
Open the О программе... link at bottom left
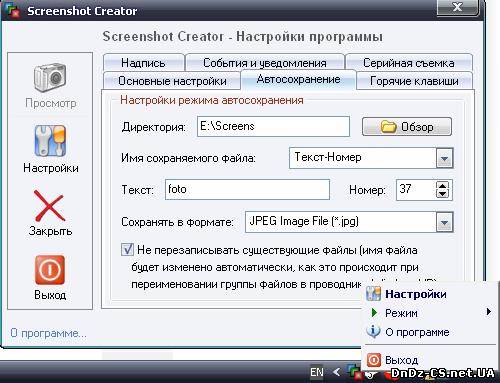(x=49, y=333)
